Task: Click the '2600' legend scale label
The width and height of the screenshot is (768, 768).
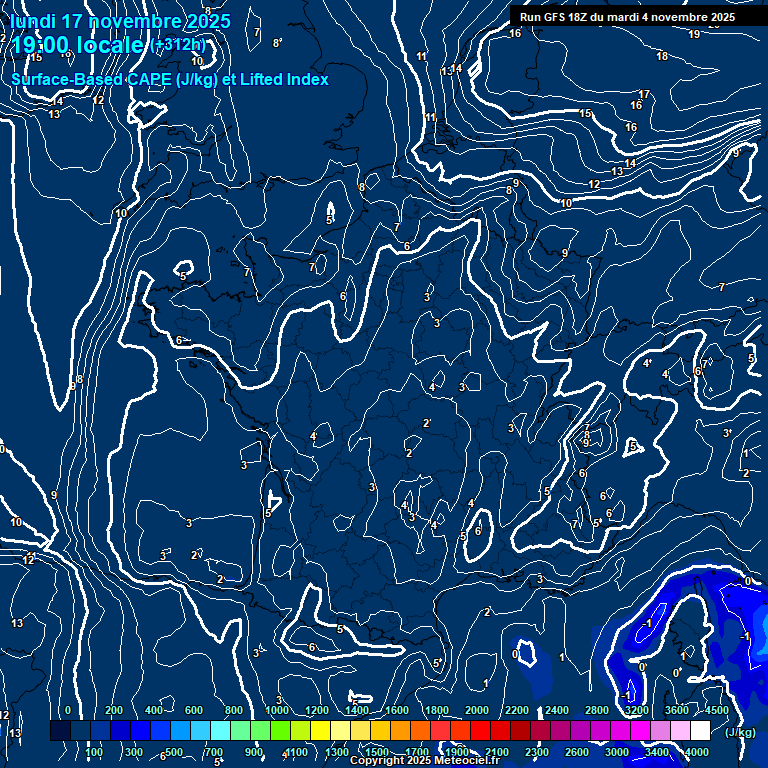Action: tap(577, 752)
